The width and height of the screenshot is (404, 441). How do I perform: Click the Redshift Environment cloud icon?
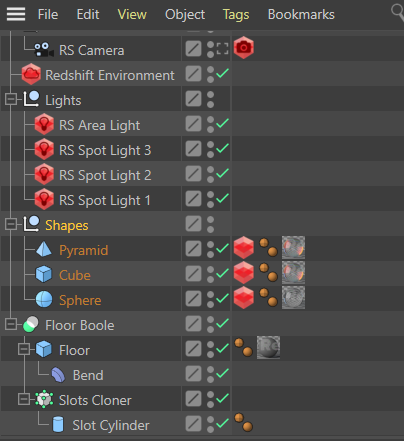[31, 74]
